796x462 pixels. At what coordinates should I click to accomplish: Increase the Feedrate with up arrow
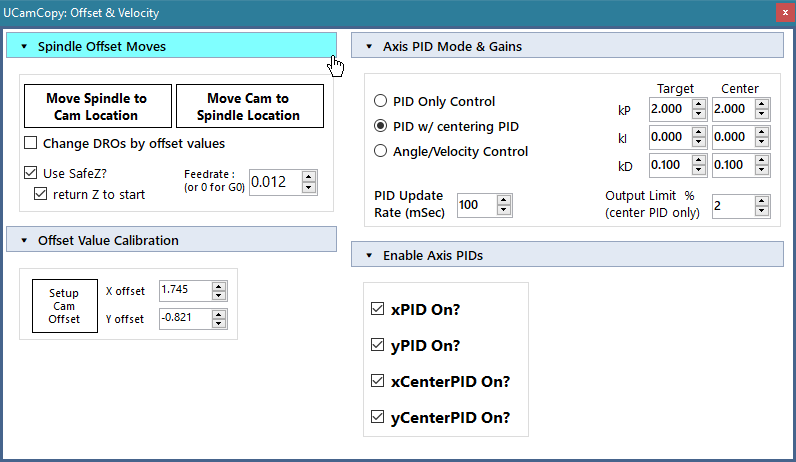click(x=309, y=177)
